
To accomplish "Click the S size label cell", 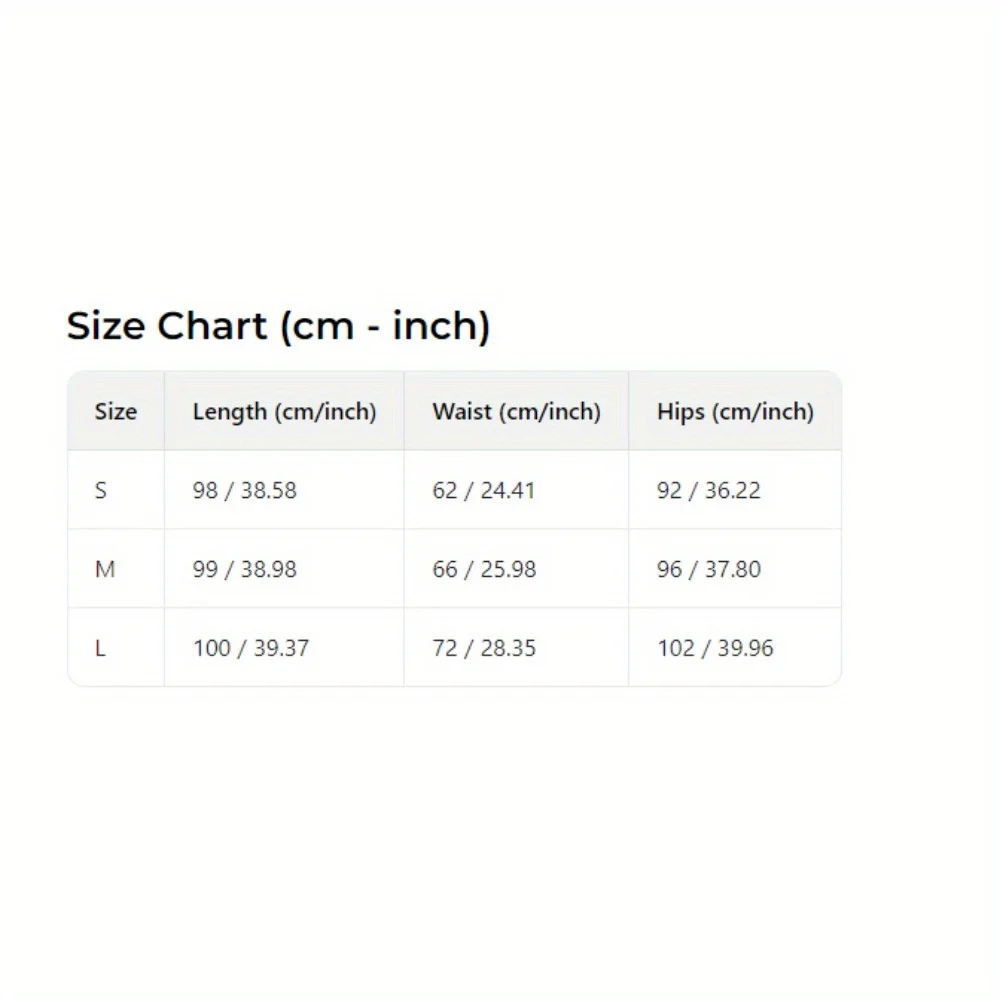I will point(101,490).
